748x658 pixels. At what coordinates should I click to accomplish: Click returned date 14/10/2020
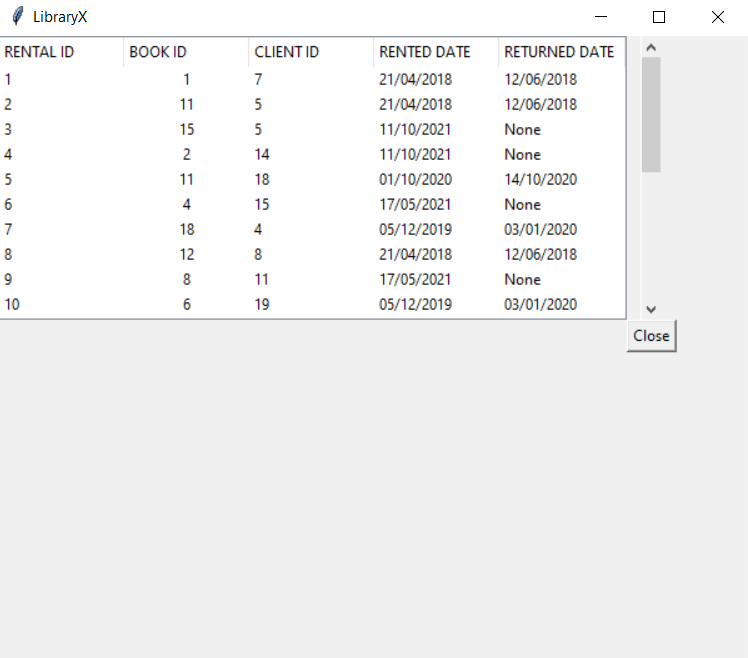(x=540, y=179)
